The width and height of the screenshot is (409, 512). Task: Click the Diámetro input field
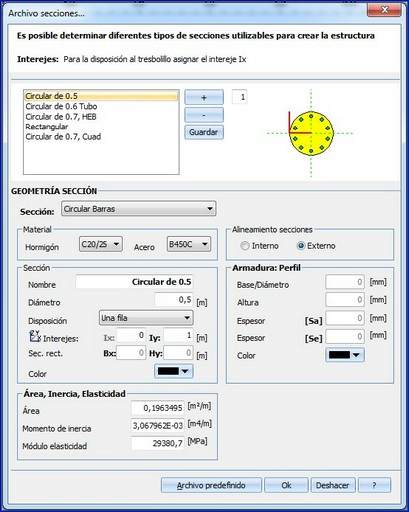click(x=174, y=300)
